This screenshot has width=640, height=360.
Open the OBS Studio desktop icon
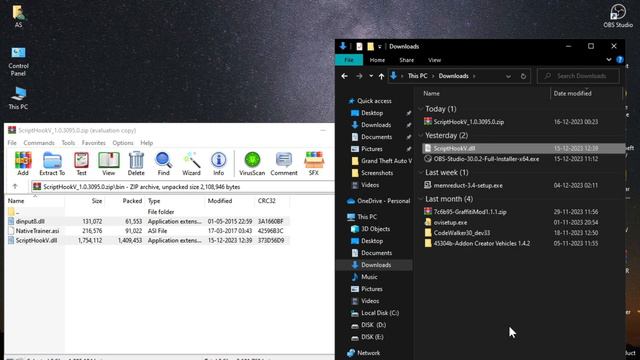(618, 16)
